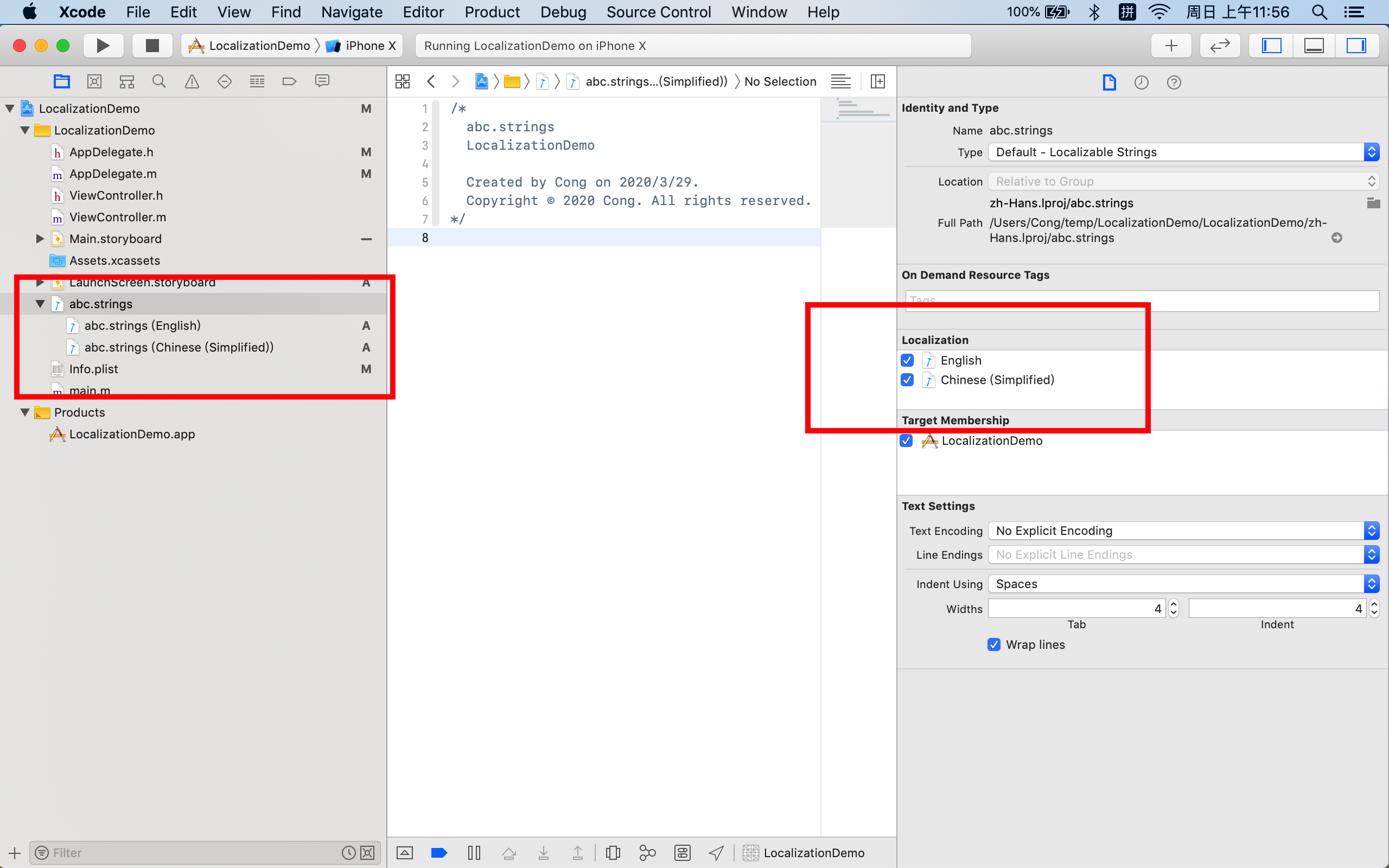
Task: Toggle the Wrap lines checkbox
Action: [994, 644]
